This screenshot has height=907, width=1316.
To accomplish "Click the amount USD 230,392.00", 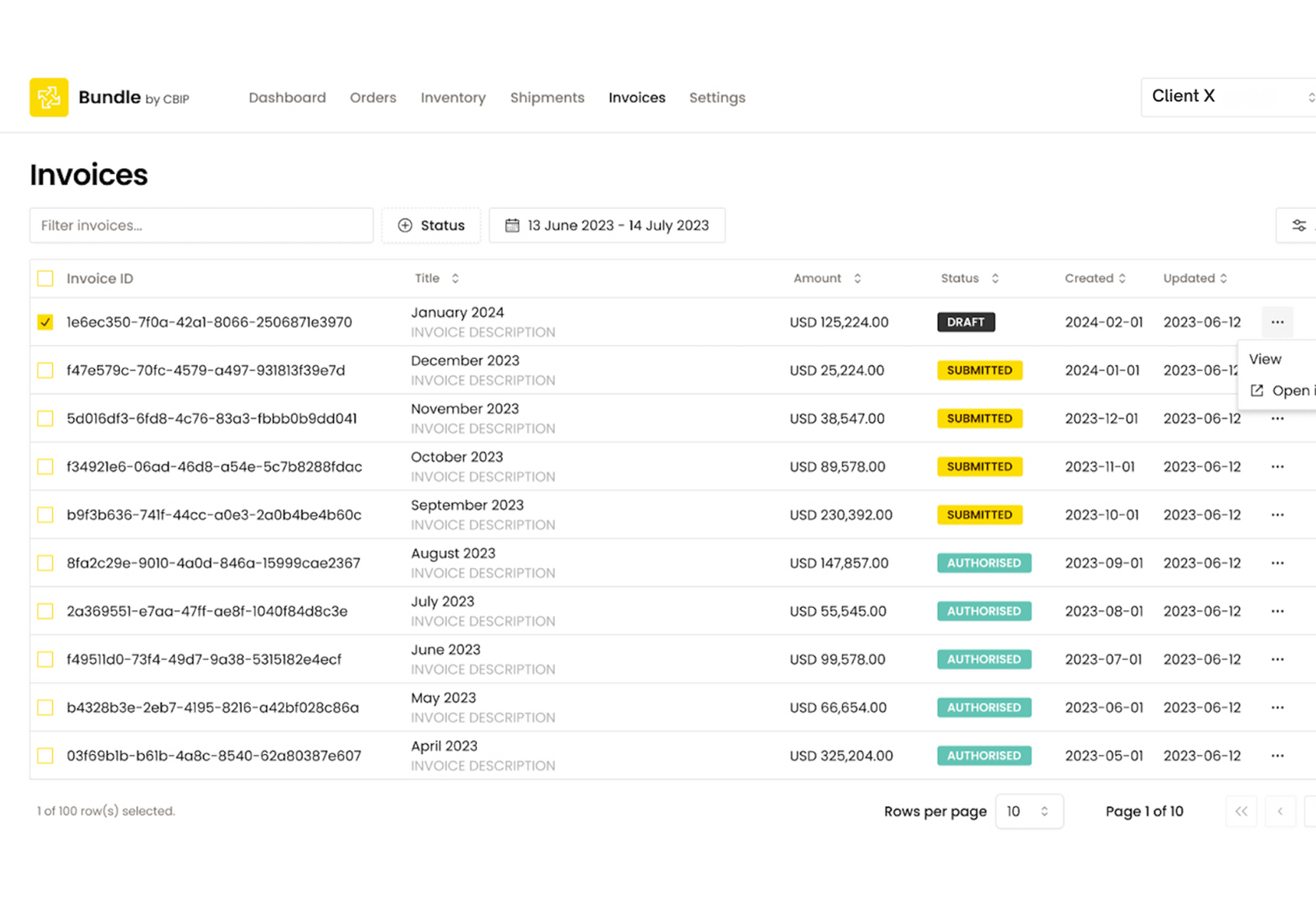I will (x=841, y=515).
